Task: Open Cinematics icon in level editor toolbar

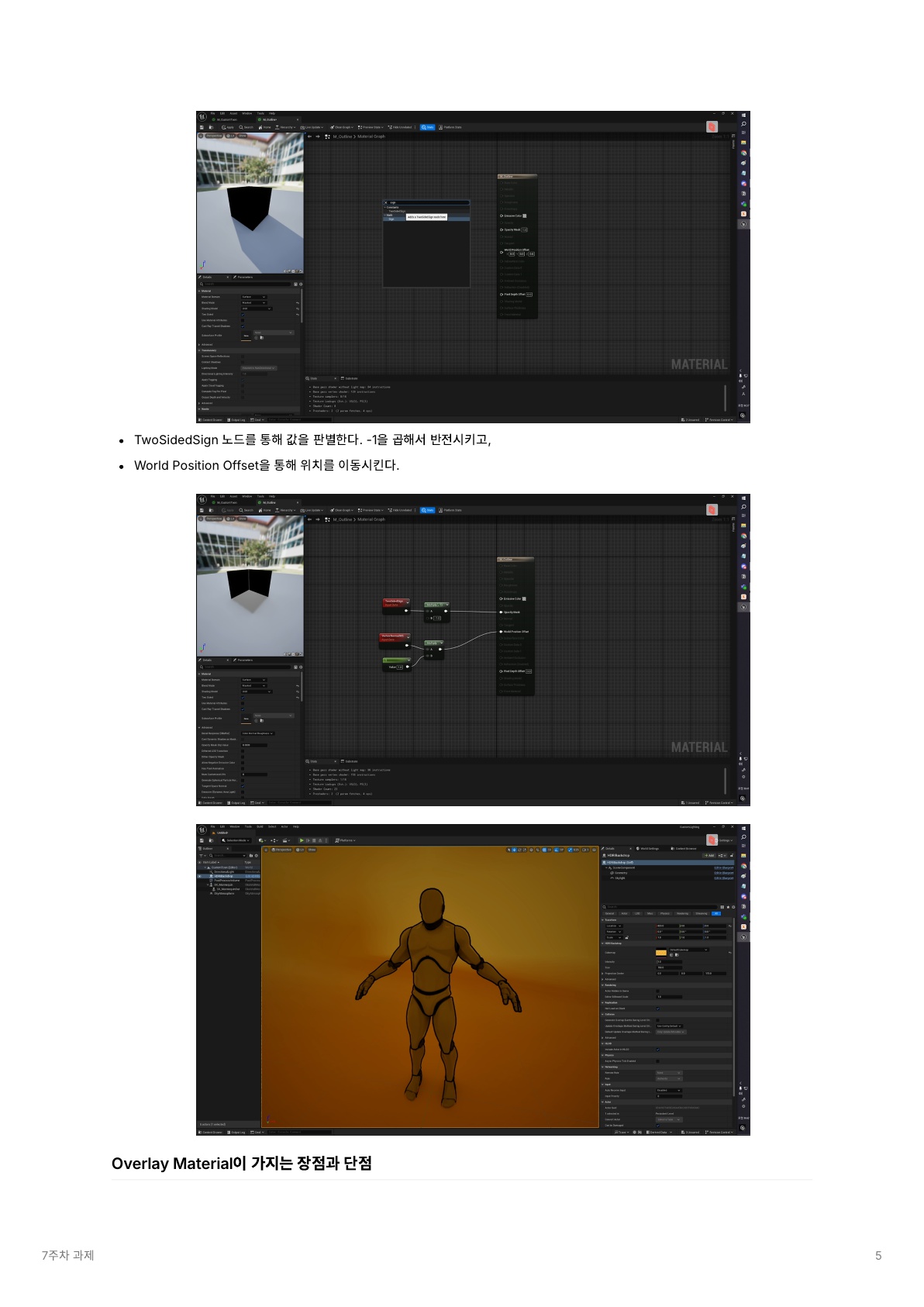Action: click(x=286, y=840)
